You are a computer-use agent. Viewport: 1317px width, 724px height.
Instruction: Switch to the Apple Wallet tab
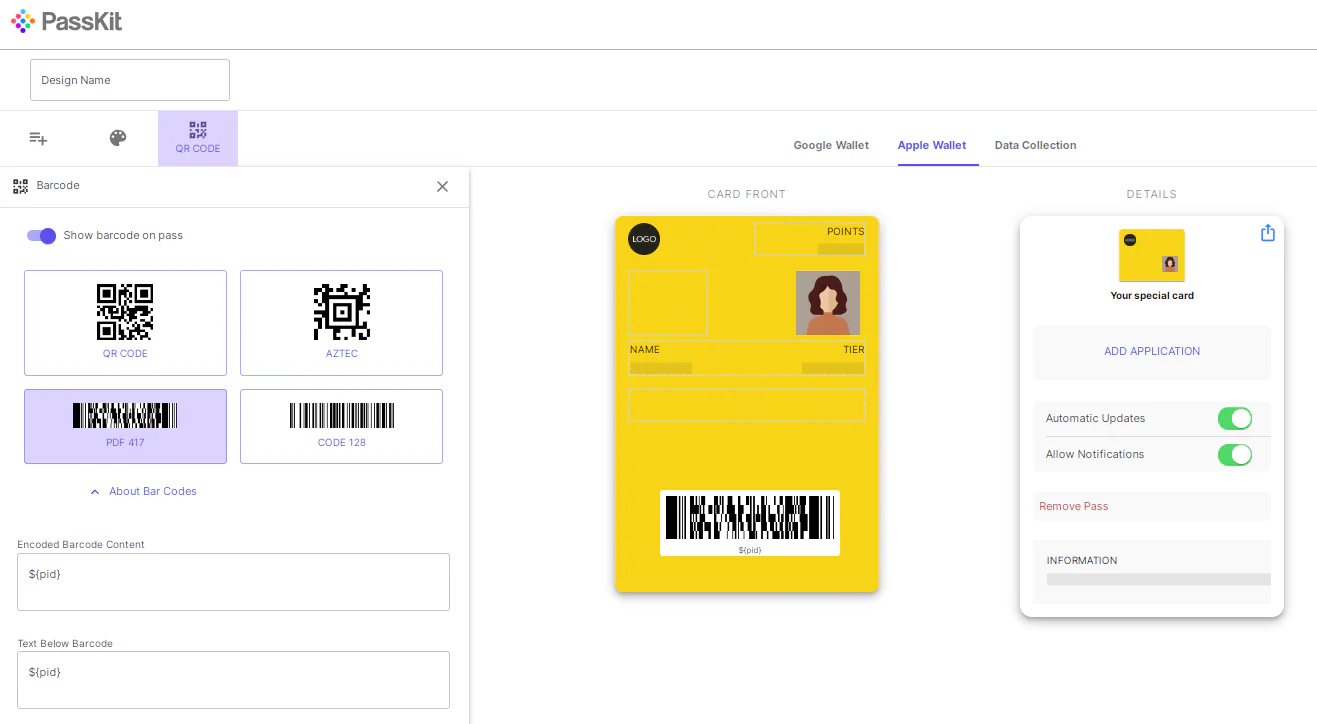(932, 145)
